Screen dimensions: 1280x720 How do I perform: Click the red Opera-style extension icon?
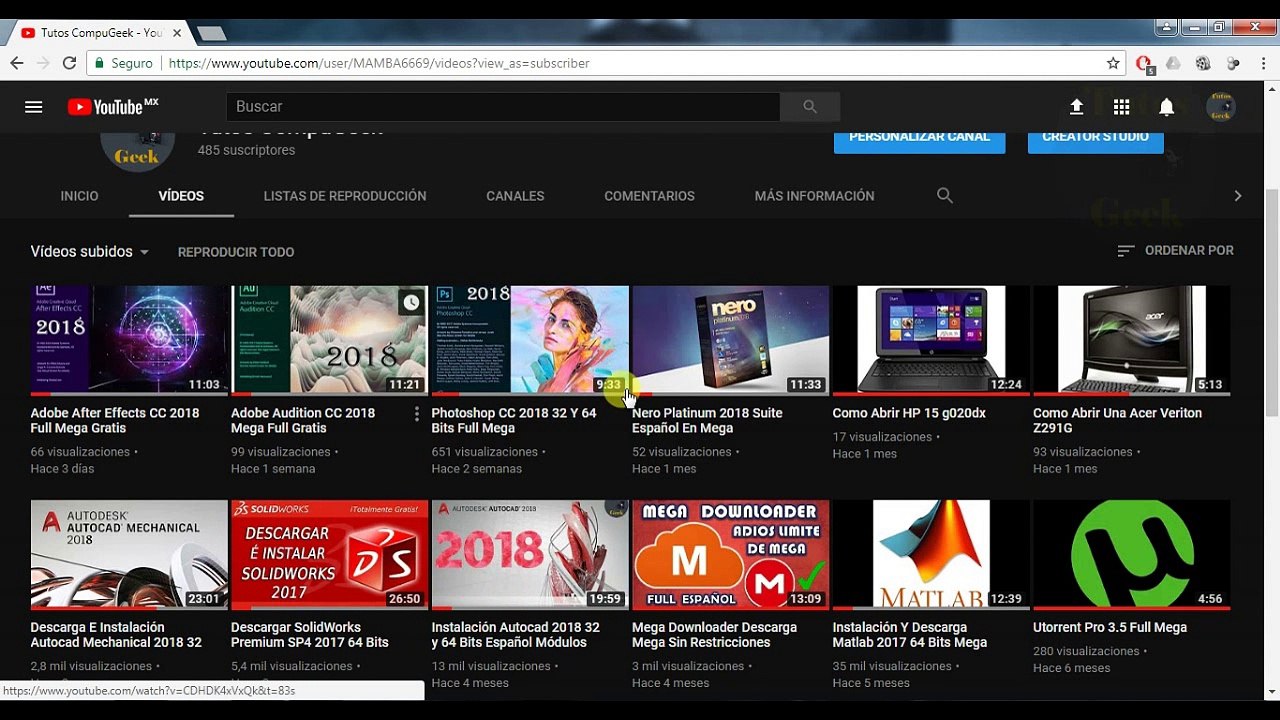[x=1144, y=63]
